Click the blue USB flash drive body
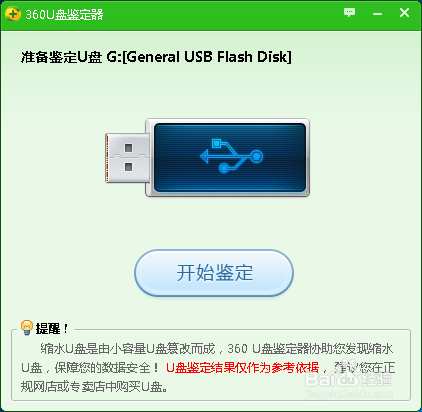The image size is (422, 412). coord(229,157)
